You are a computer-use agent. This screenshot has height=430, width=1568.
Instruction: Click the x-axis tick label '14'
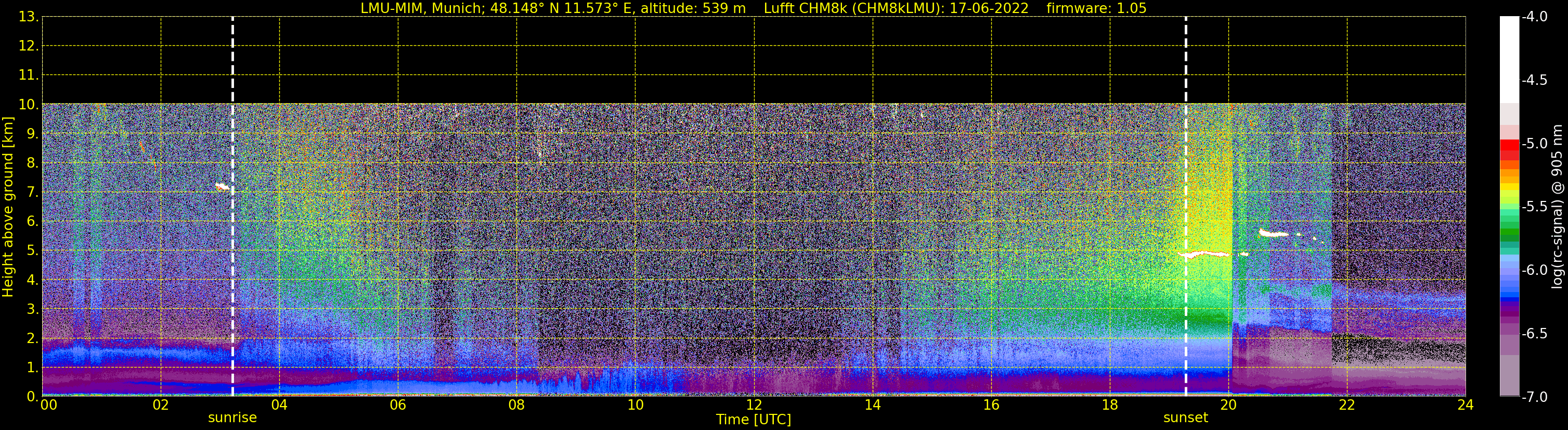click(x=873, y=404)
